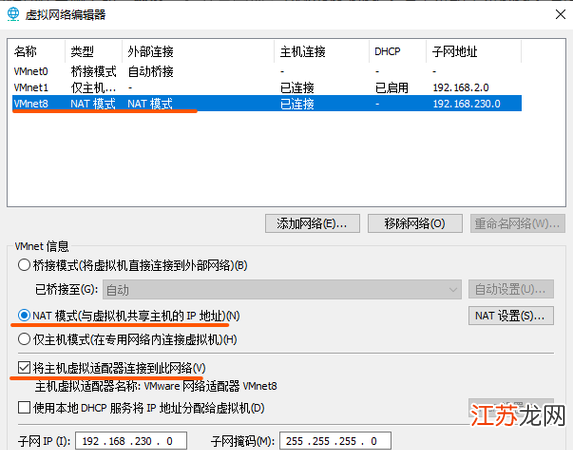The image size is (573, 450).
Task: Enable 使用本地 DHCP 服务 checkbox
Action: [24, 407]
